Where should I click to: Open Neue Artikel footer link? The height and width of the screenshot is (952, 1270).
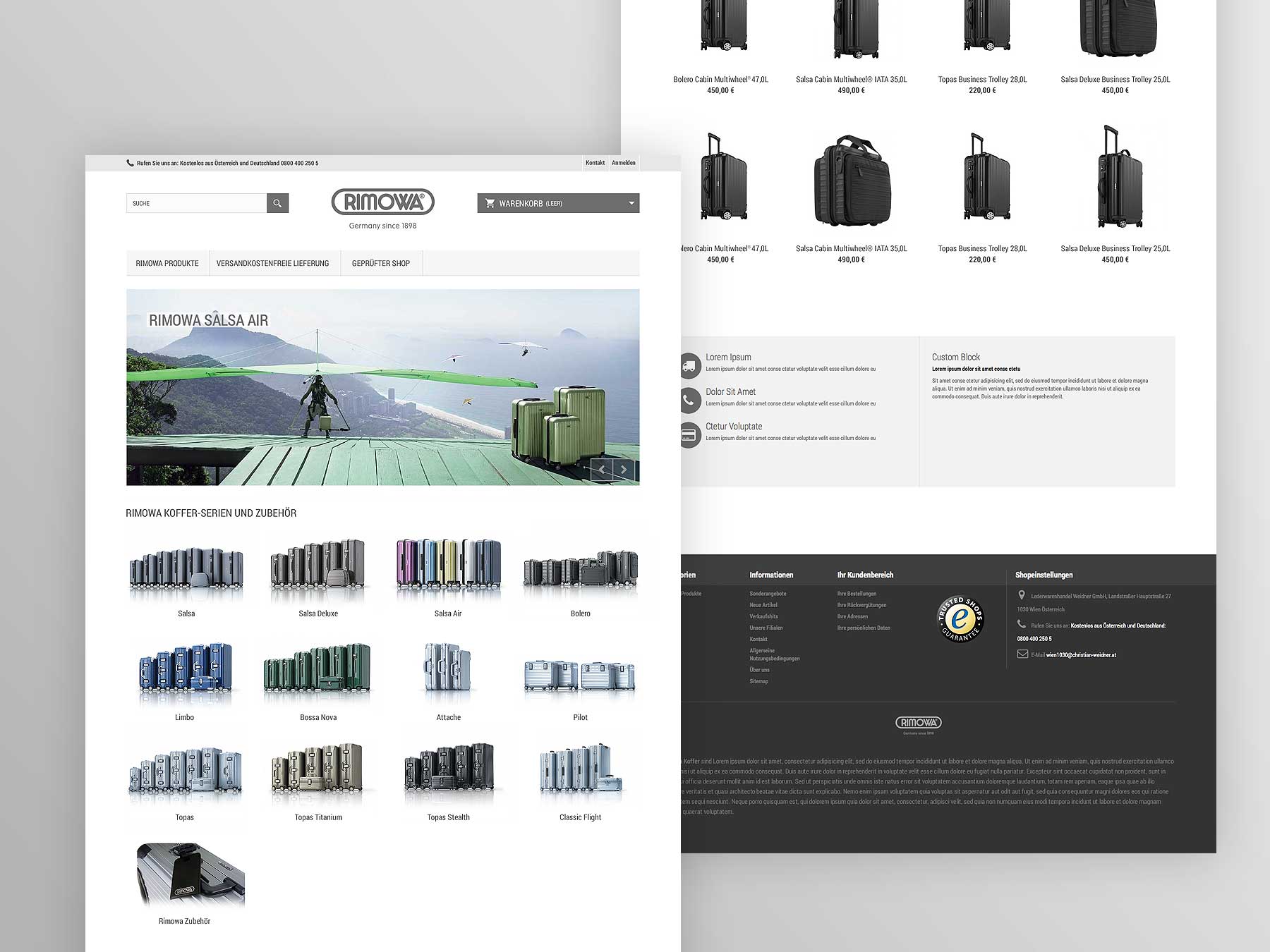point(763,605)
